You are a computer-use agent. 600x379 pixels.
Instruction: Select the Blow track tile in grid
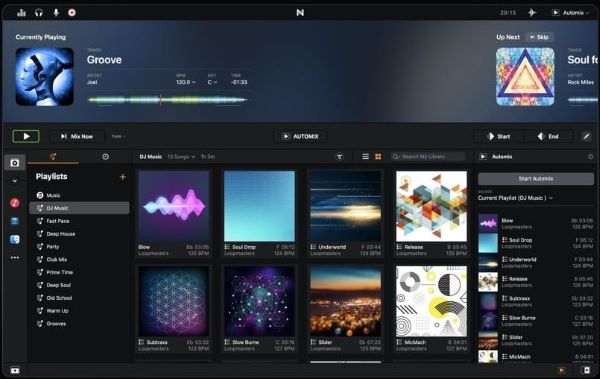click(174, 214)
